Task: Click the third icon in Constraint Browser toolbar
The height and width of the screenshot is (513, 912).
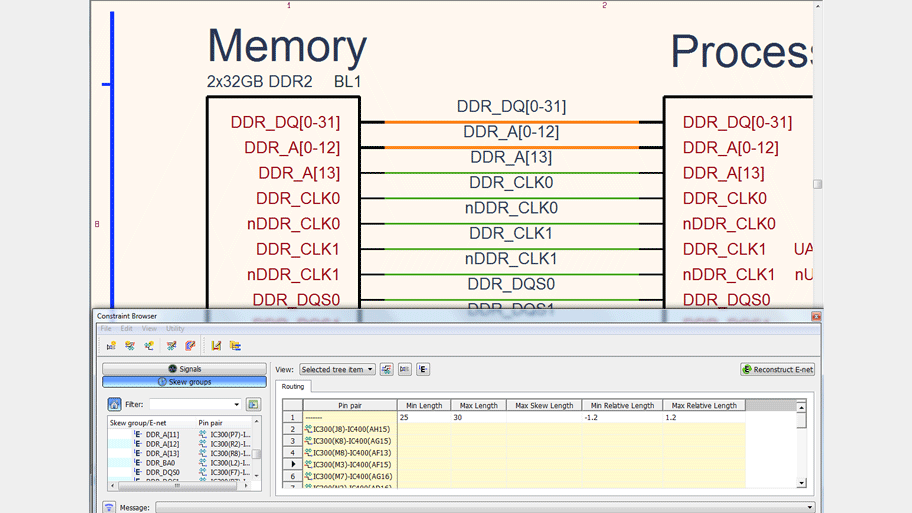Action: [x=149, y=346]
